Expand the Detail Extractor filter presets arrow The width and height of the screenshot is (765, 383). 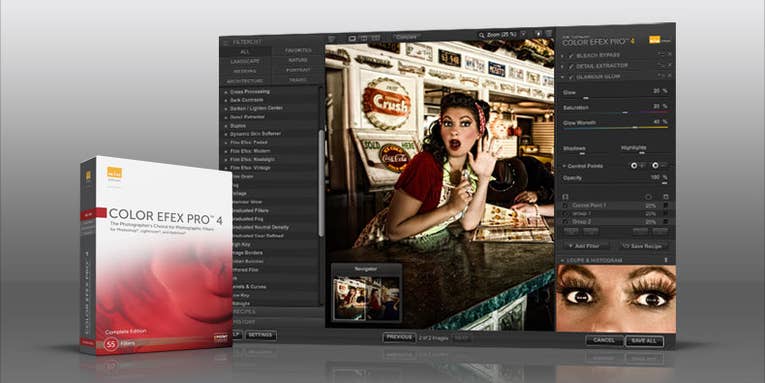point(225,117)
